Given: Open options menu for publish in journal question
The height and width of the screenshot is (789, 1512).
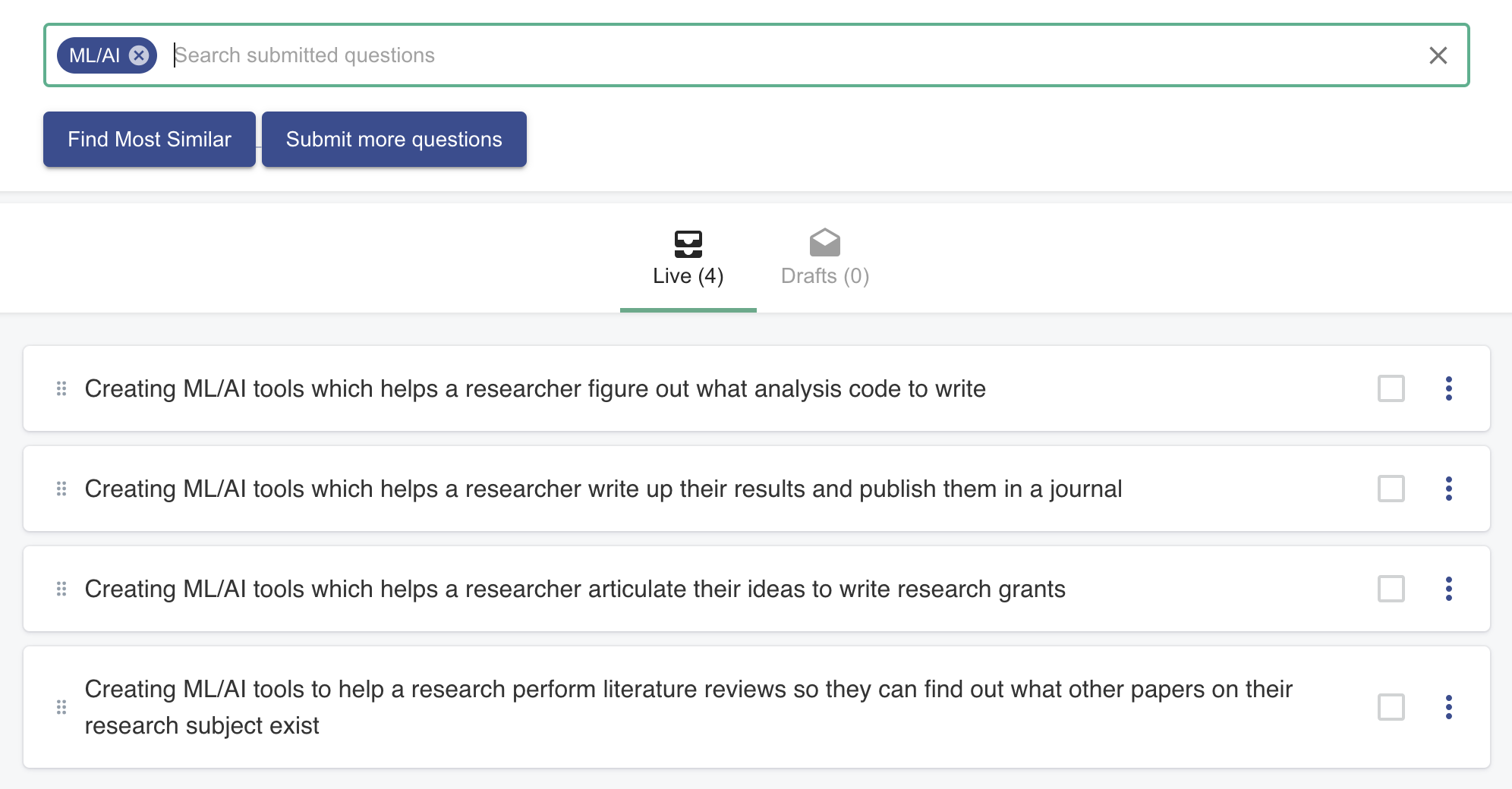Looking at the screenshot, I should tap(1449, 489).
